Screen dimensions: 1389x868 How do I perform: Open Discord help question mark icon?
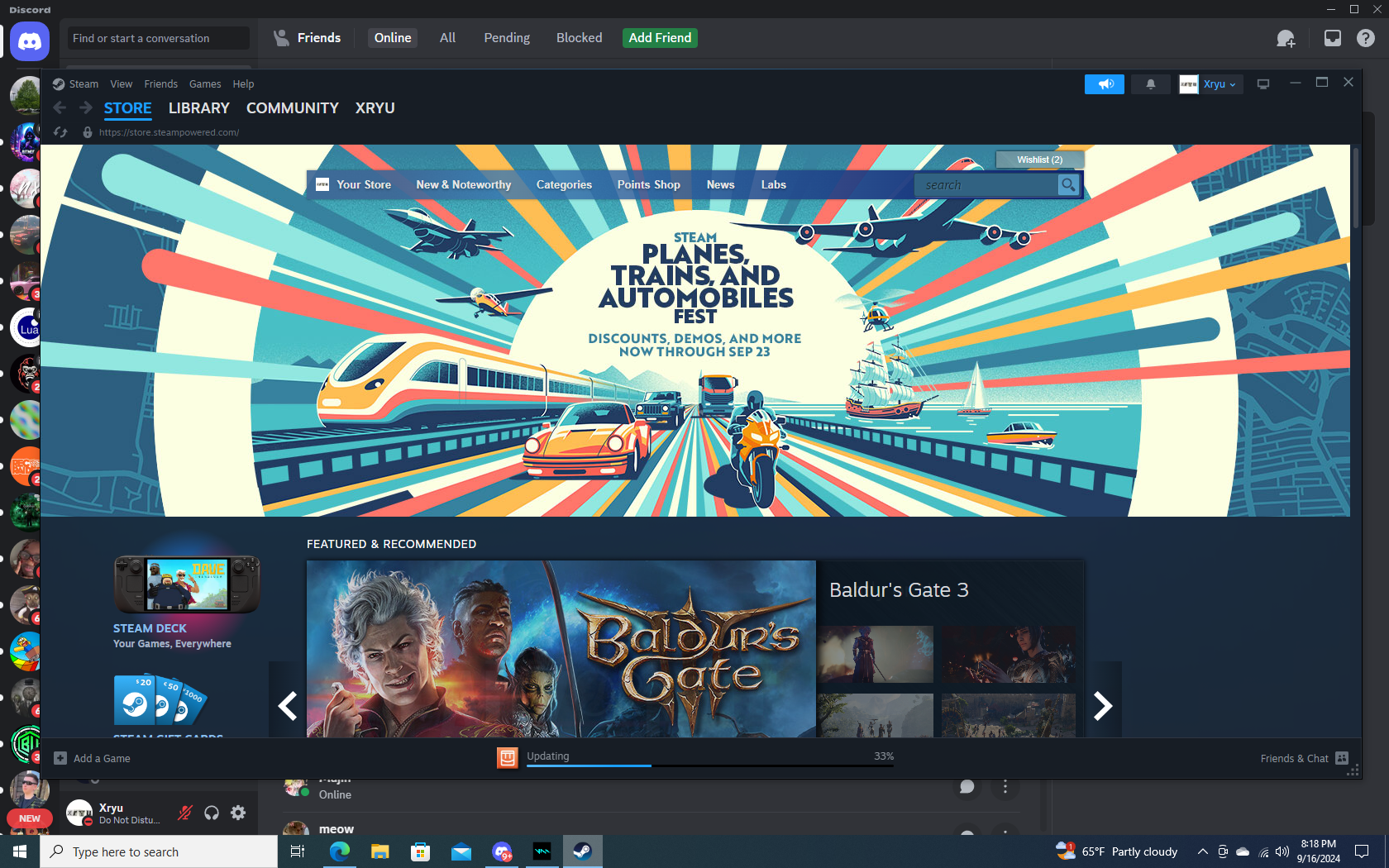coord(1365,38)
